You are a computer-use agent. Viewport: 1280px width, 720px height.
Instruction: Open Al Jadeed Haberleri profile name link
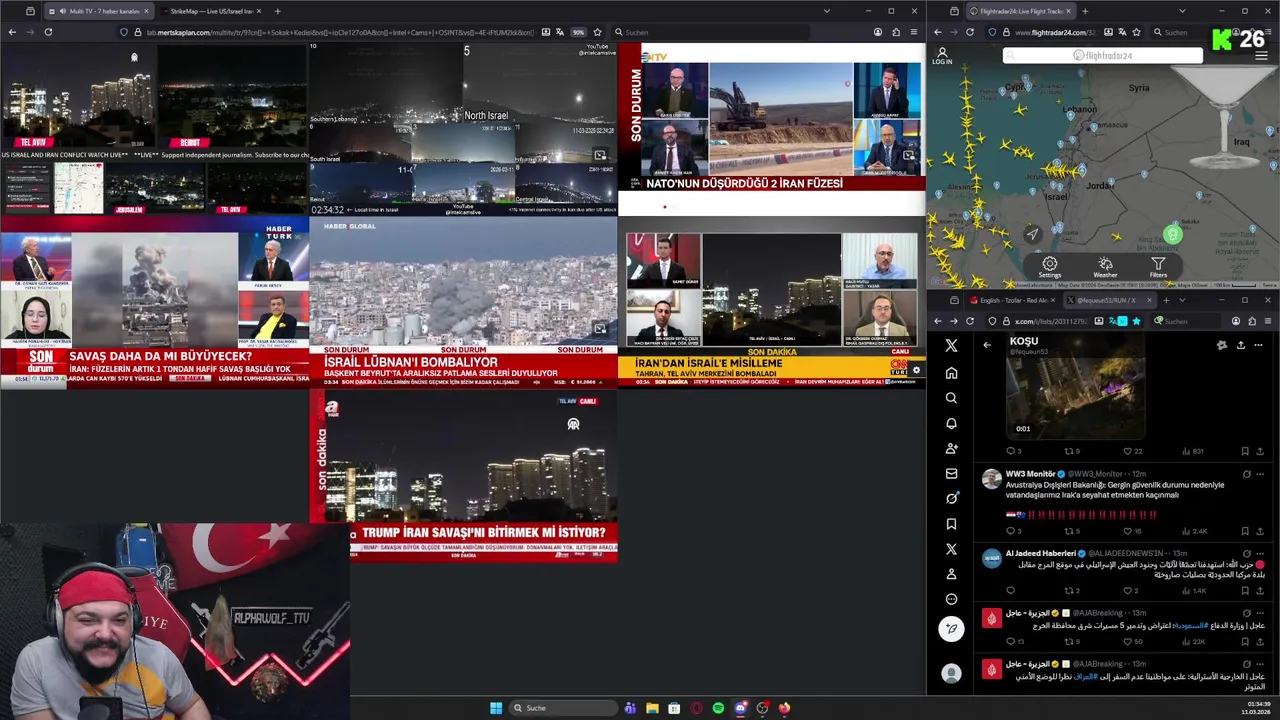coord(1041,553)
